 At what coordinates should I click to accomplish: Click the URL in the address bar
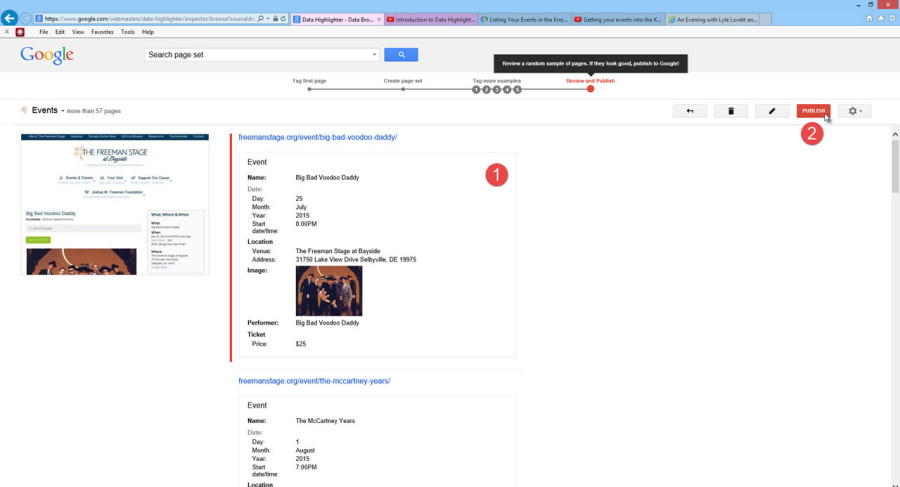point(149,19)
